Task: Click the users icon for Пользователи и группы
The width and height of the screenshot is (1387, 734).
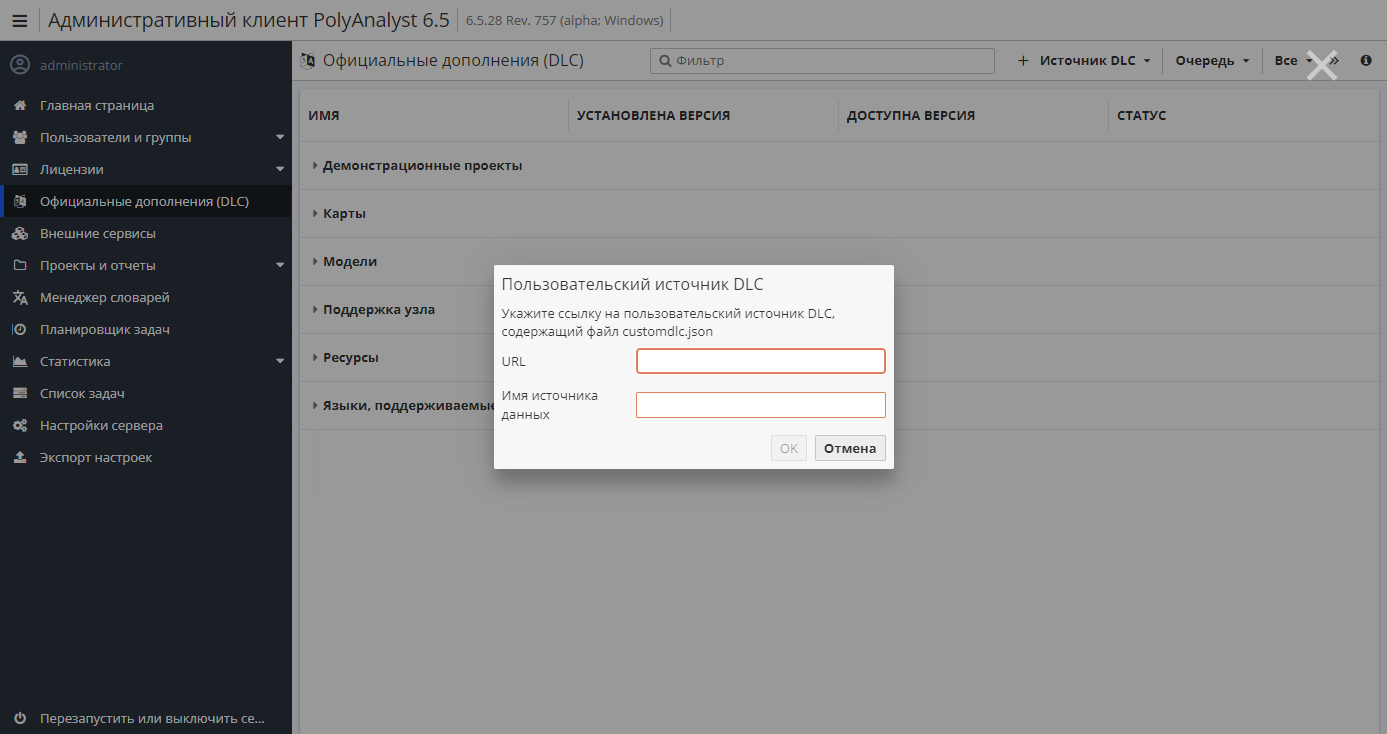Action: click(x=20, y=137)
